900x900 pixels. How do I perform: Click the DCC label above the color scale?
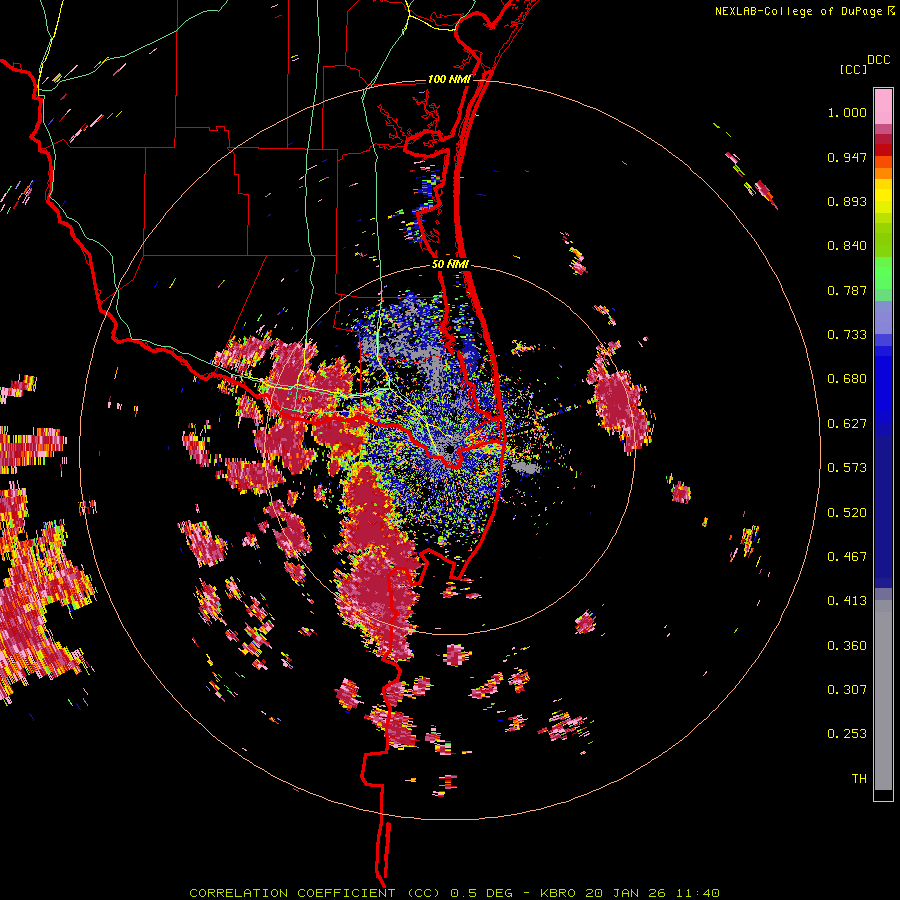[878, 59]
